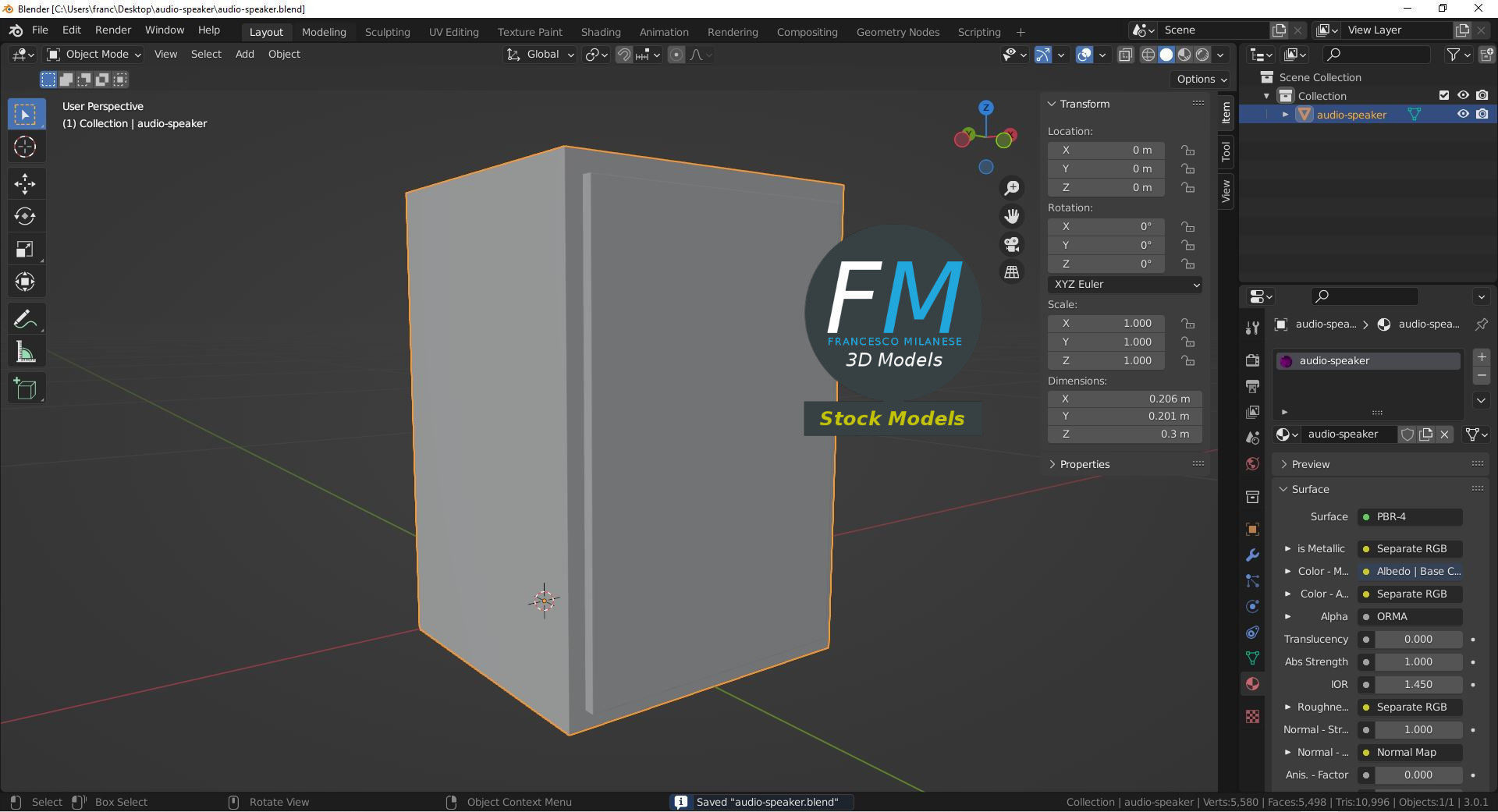This screenshot has width=1498, height=812.
Task: Select the Select Box tool
Action: click(x=26, y=115)
